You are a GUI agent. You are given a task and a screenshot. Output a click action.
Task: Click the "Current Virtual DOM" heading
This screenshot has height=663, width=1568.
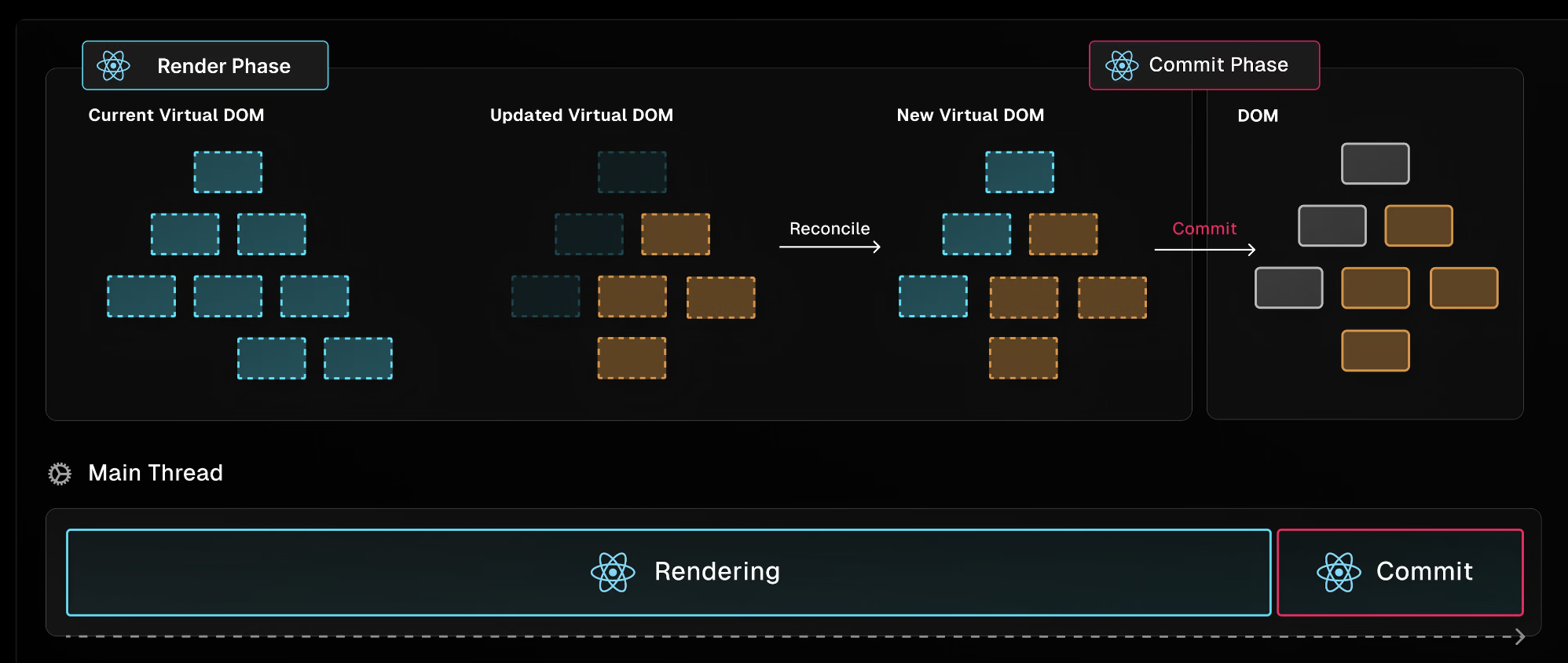176,115
